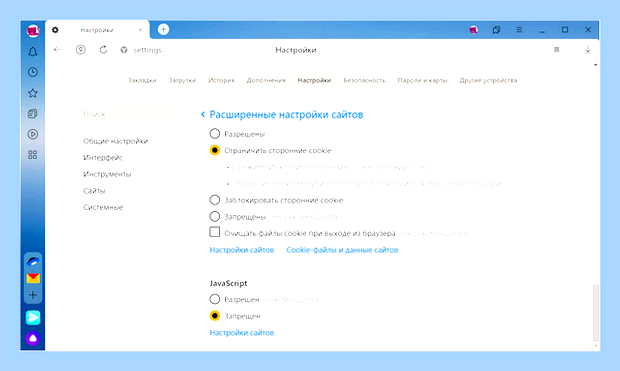Click the JavaScript section heading
The width and height of the screenshot is (620, 371).
pos(228,283)
